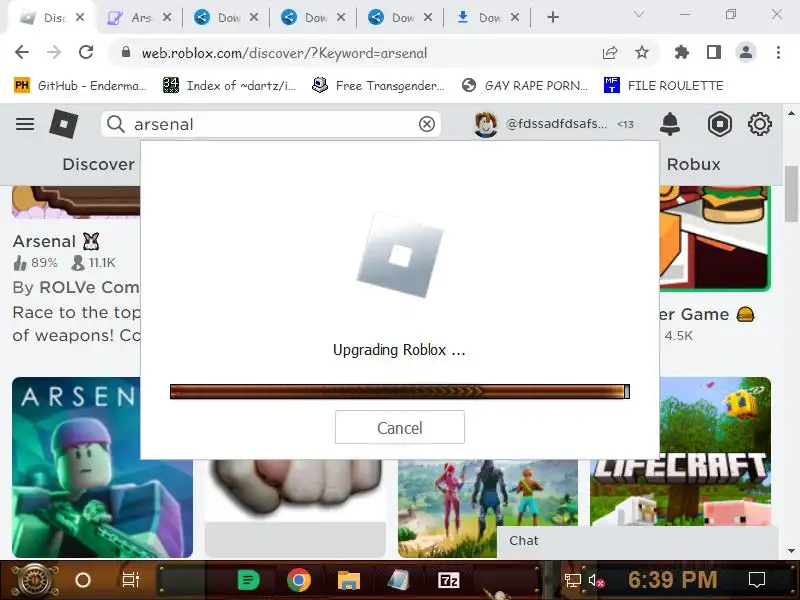This screenshot has width=800, height=600.
Task: Click the address bar URL
Action: [x=284, y=53]
